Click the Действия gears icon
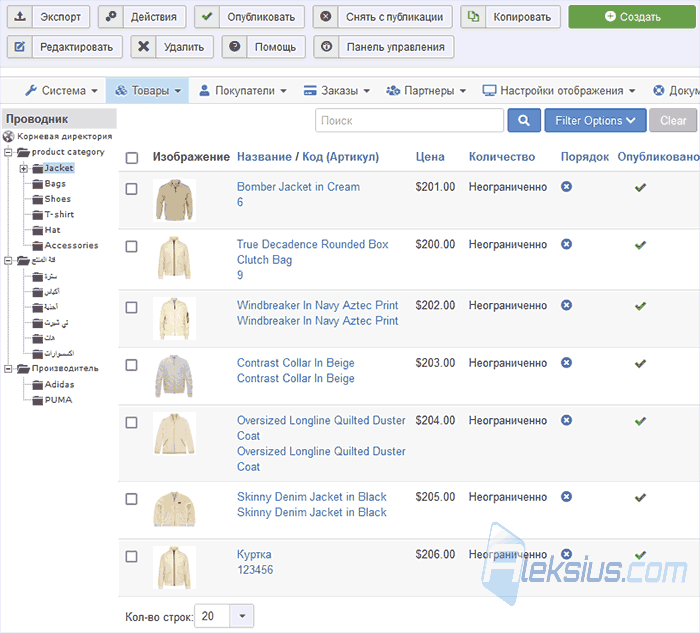The width and height of the screenshot is (700, 633). tap(111, 17)
